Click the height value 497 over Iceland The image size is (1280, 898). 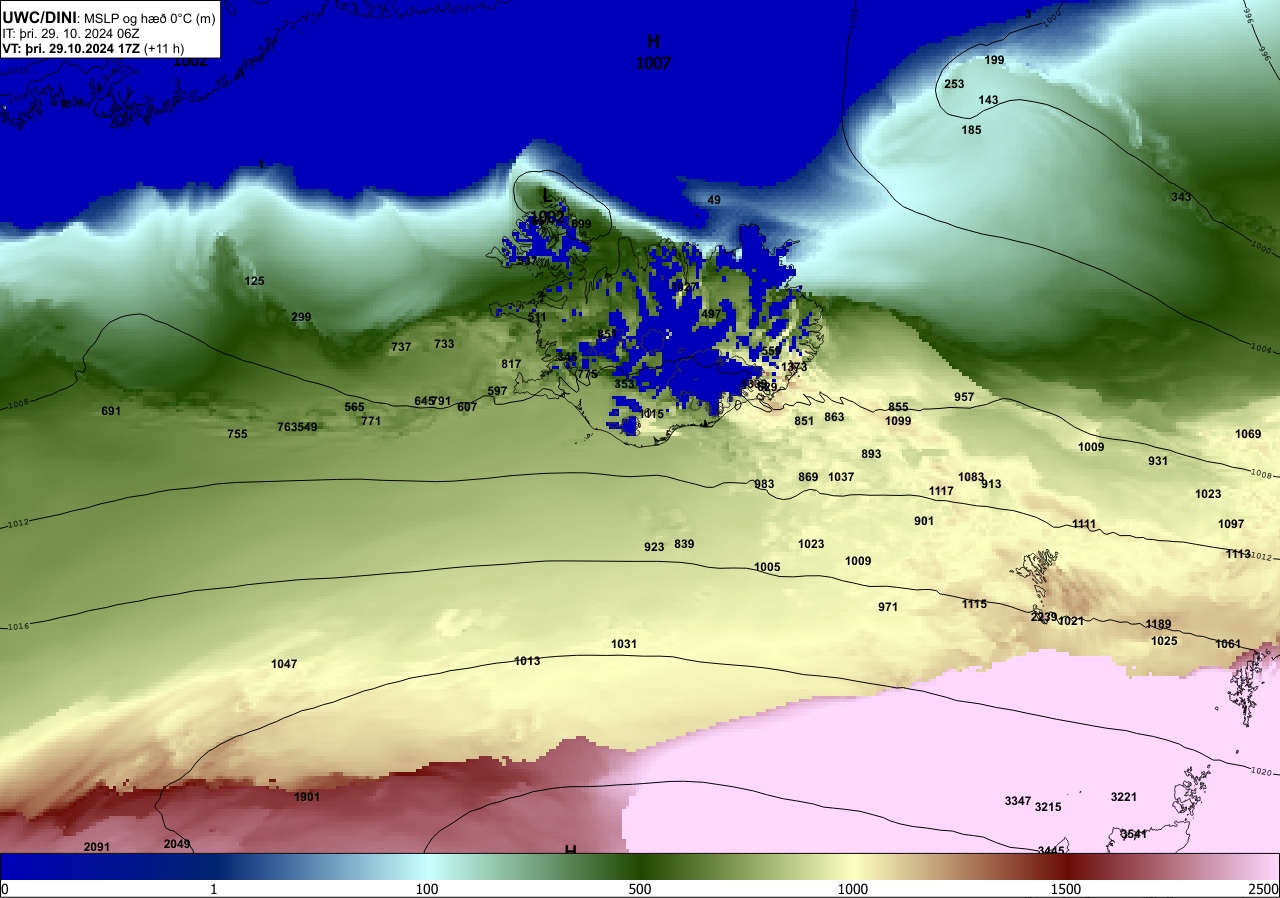[x=711, y=314]
